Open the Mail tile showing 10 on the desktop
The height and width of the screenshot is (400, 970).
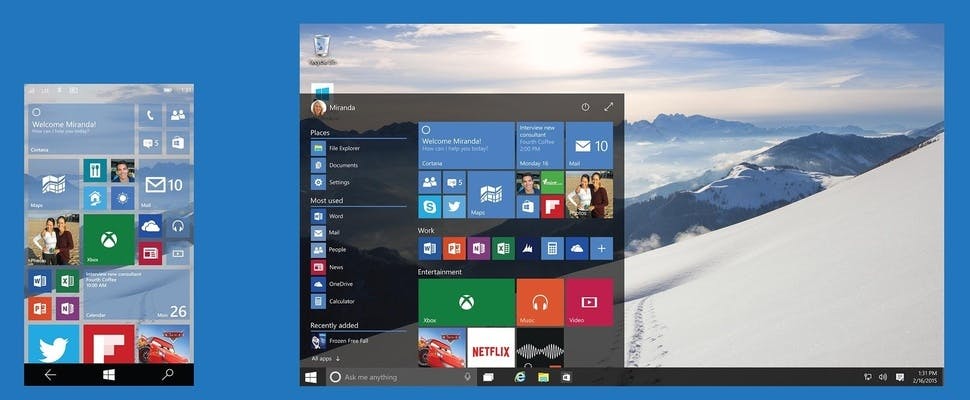click(x=590, y=145)
